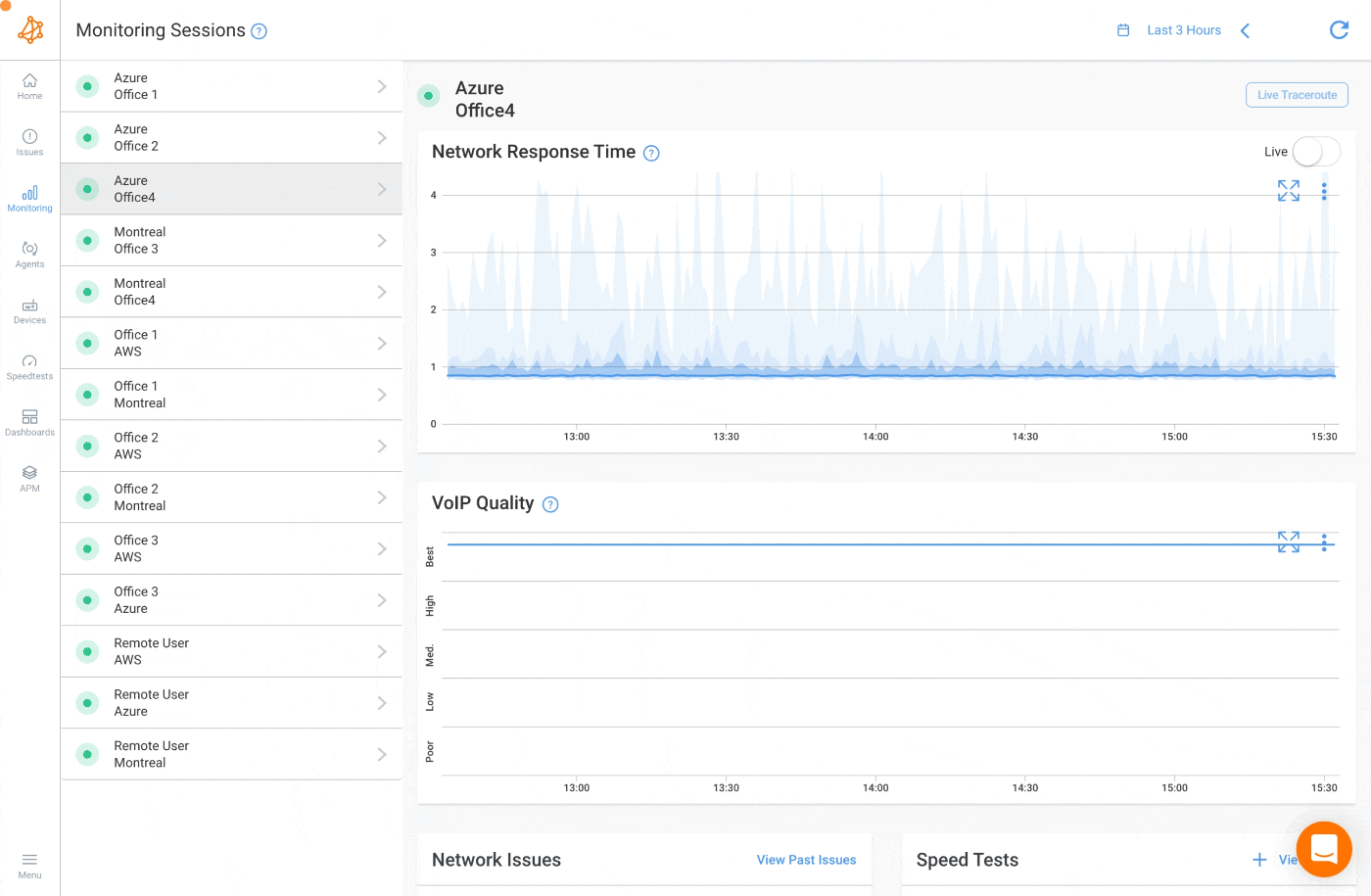Expand Office 2 Montreal session chevron
The image size is (1371, 896).
[x=382, y=497]
